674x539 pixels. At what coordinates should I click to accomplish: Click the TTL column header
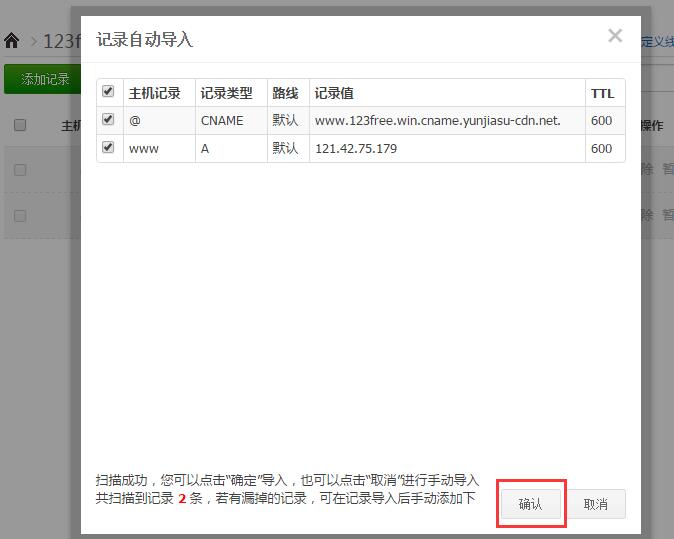602,93
